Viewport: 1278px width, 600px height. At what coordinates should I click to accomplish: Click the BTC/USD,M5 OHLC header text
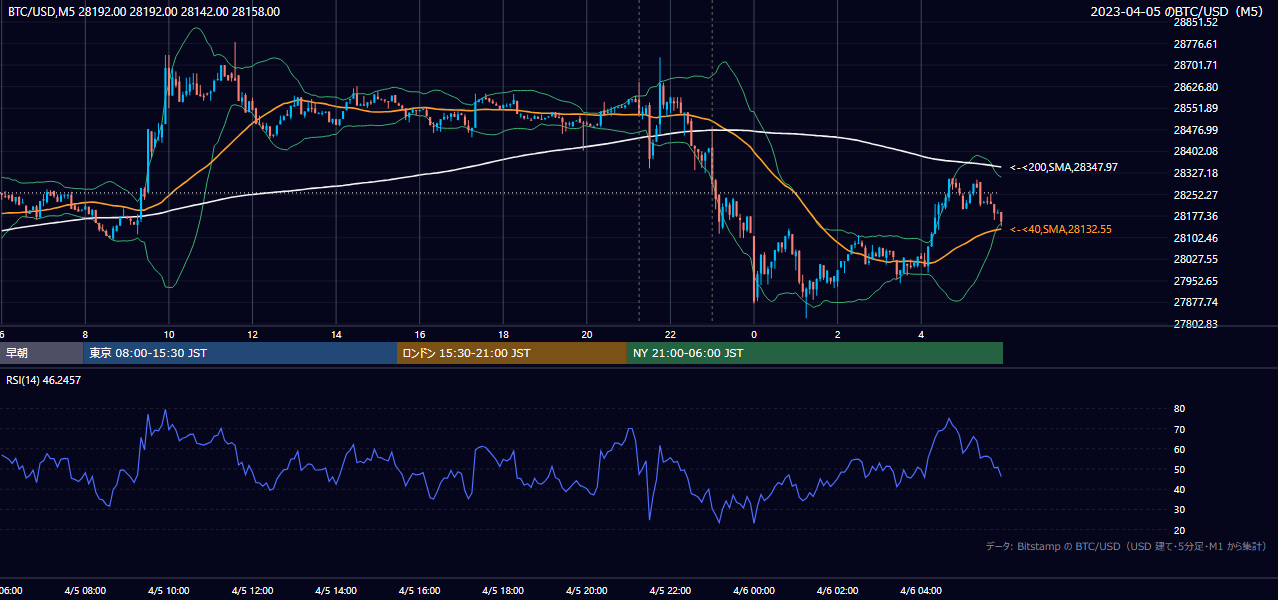click(x=144, y=12)
